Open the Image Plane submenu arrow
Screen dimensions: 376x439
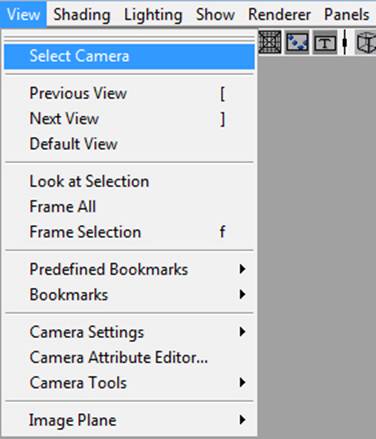coord(243,420)
